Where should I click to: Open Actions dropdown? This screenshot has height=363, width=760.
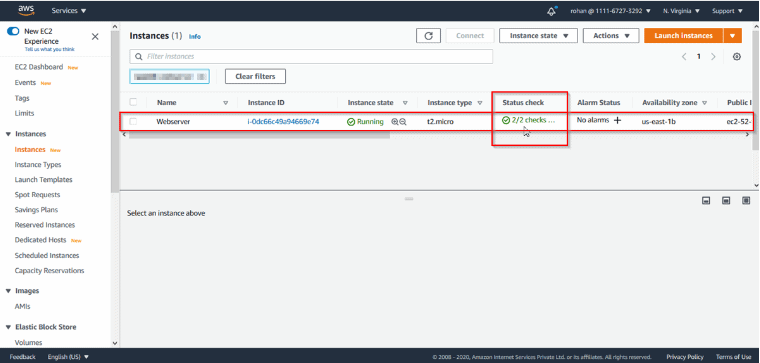pyautogui.click(x=611, y=35)
